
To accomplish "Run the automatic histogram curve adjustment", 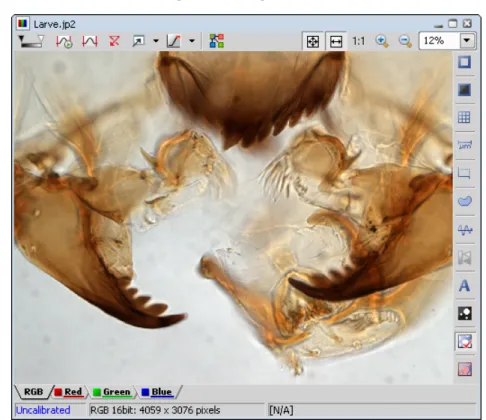I will click(64, 41).
